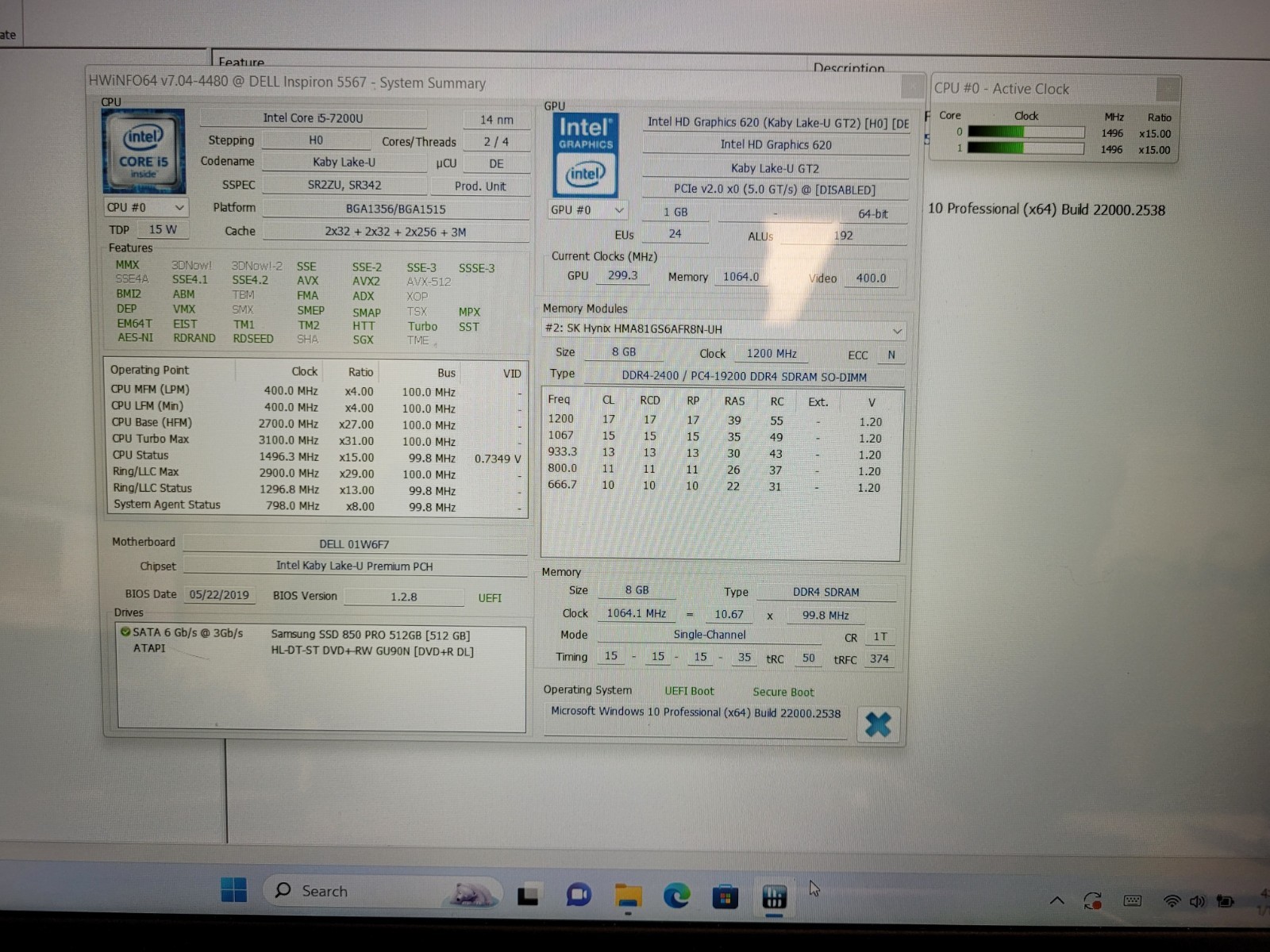Launch the Chat app from taskbar

click(x=579, y=895)
